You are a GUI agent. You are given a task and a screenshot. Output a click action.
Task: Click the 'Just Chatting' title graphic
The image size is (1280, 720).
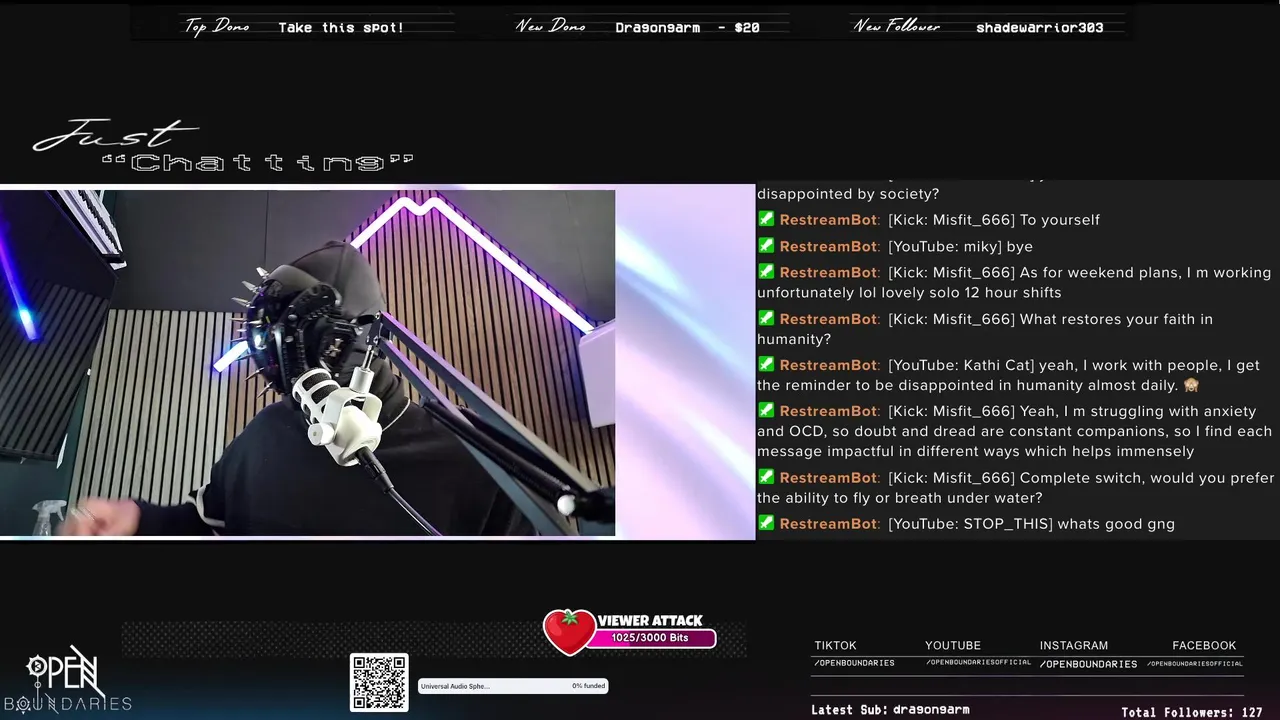(x=223, y=147)
